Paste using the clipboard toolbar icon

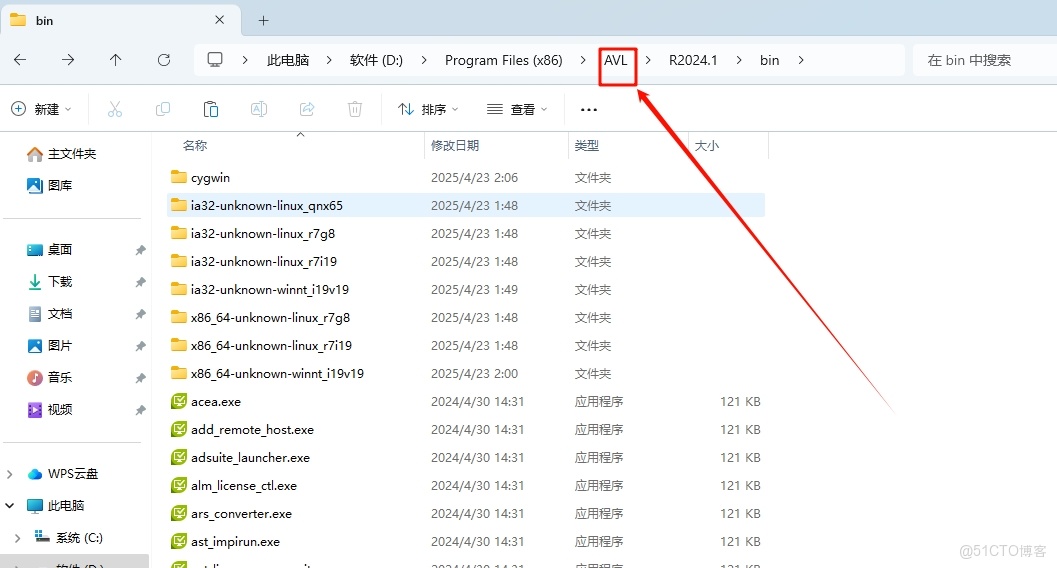tap(211, 109)
